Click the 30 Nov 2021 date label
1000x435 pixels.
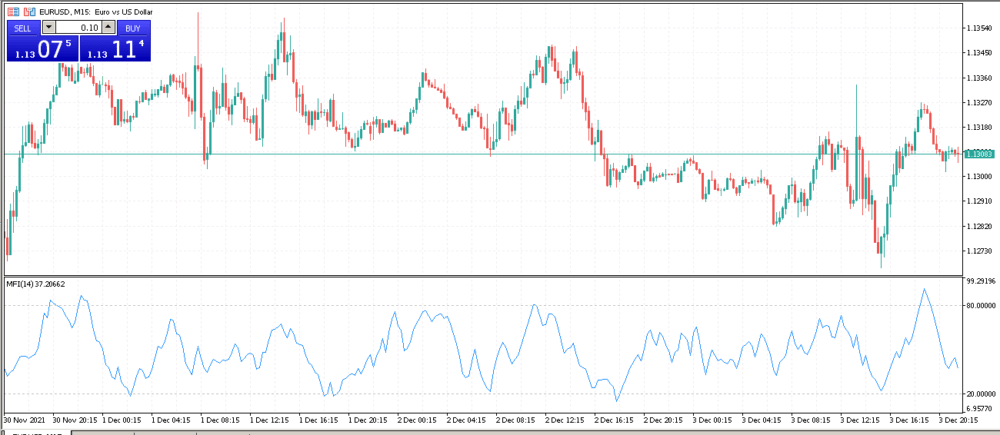(24, 420)
